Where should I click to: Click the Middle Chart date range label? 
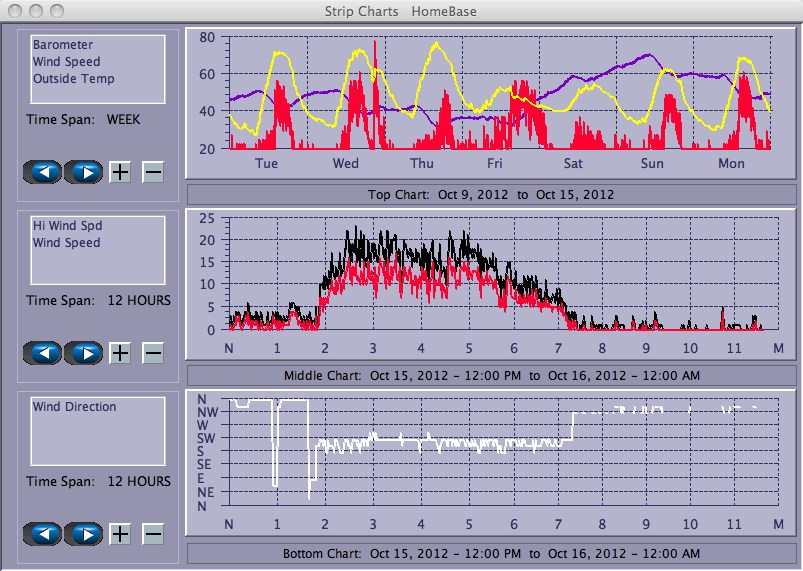pyautogui.click(x=490, y=375)
